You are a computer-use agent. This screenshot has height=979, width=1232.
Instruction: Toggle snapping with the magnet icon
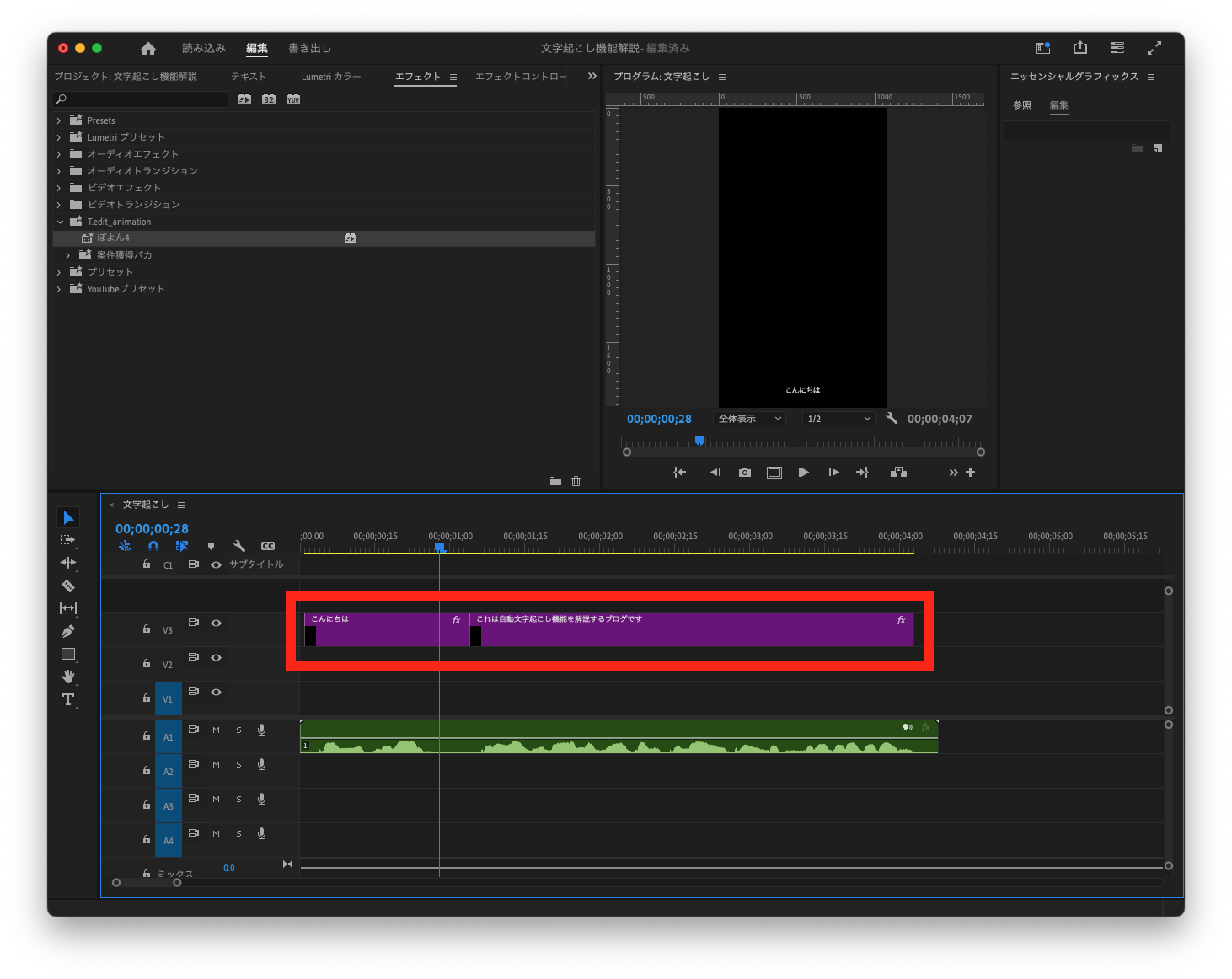coord(153,545)
